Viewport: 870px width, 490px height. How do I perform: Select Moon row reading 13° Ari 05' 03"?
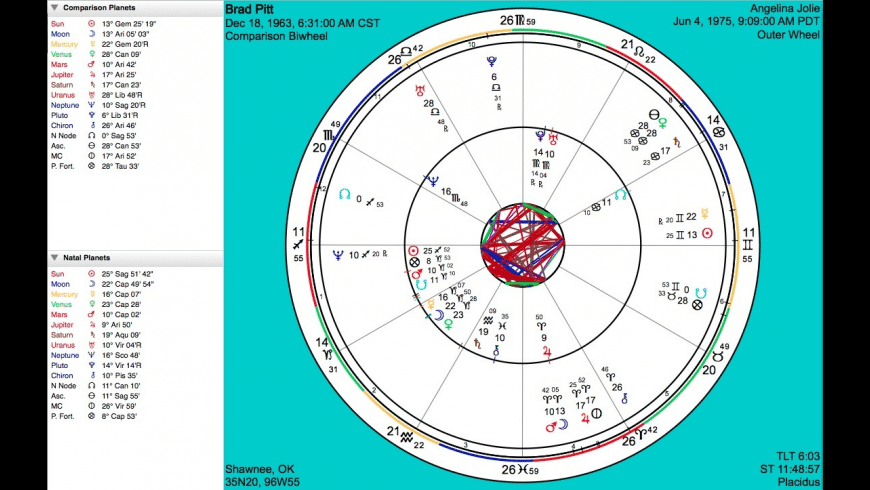pos(100,34)
